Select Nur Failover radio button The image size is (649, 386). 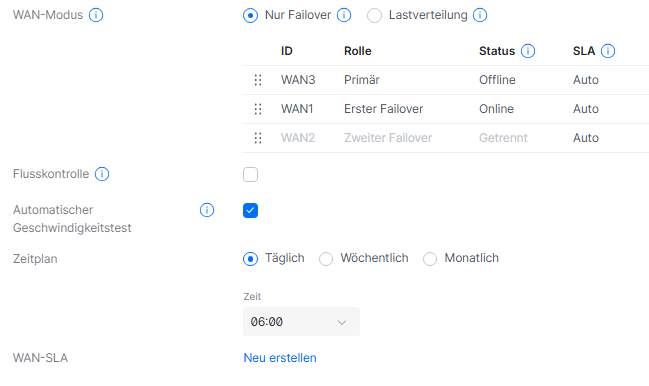click(250, 16)
